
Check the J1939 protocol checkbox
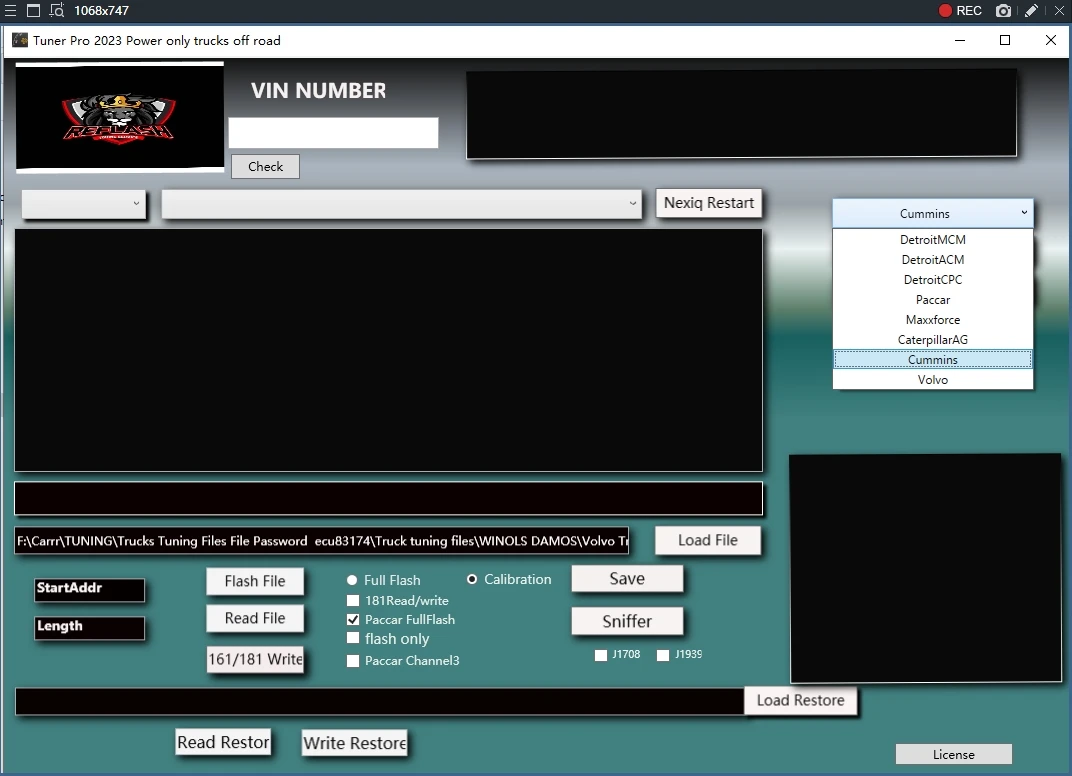[x=662, y=655]
